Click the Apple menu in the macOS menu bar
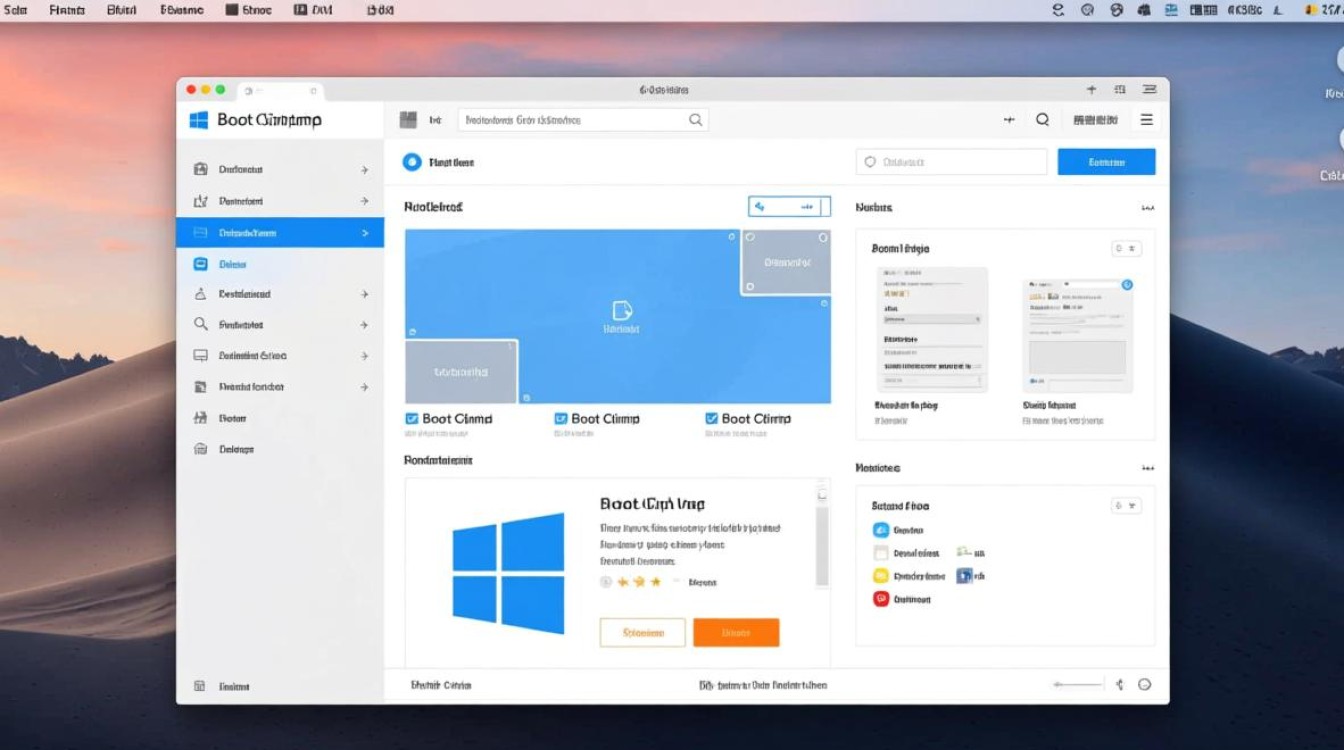This screenshot has height=750, width=1344. (x=17, y=10)
